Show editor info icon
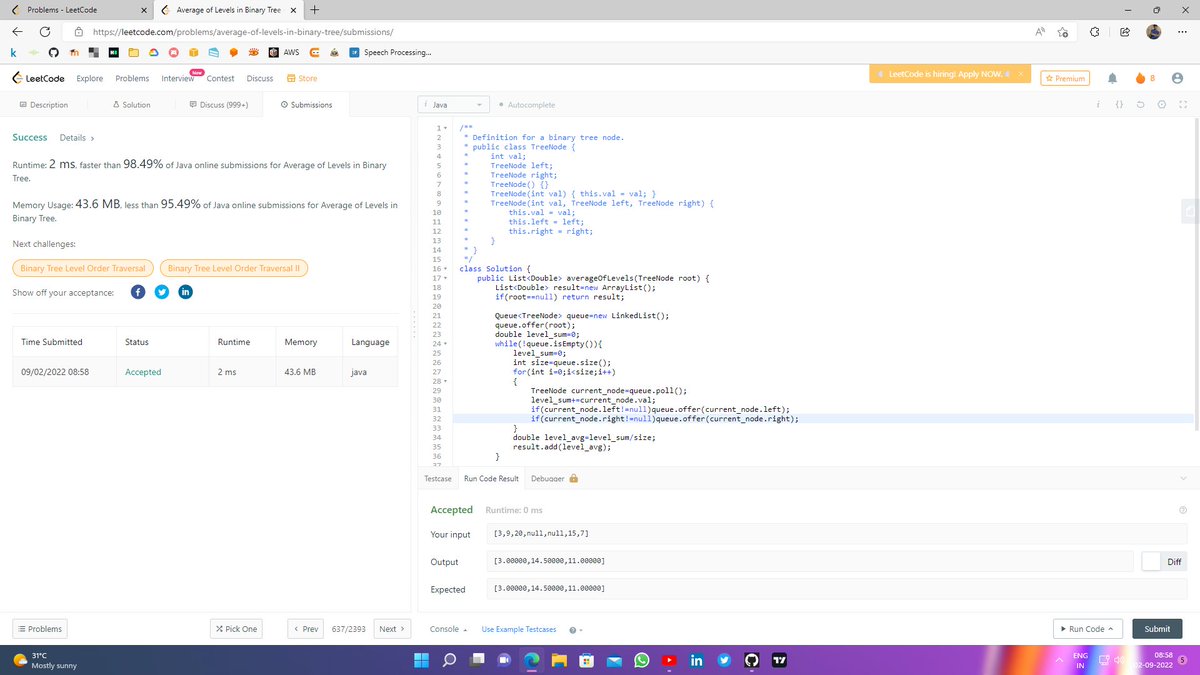This screenshot has width=1200, height=675. (1099, 104)
